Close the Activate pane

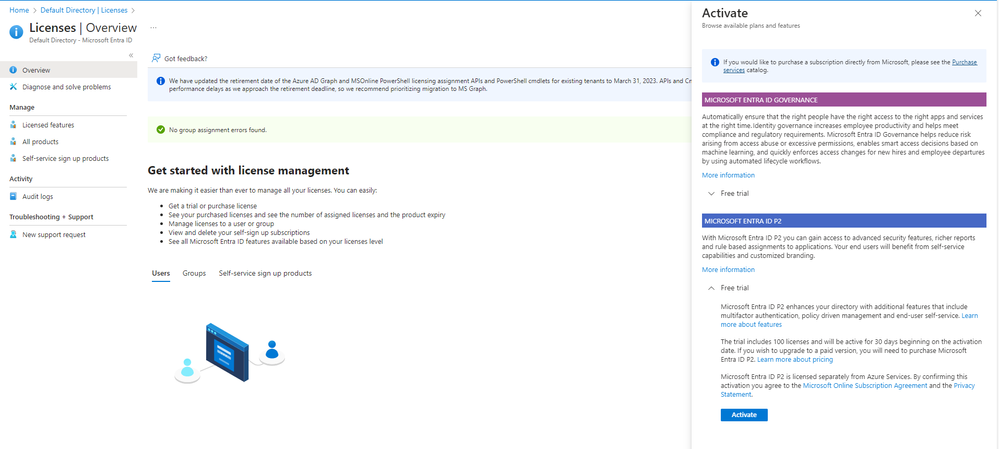tap(978, 13)
